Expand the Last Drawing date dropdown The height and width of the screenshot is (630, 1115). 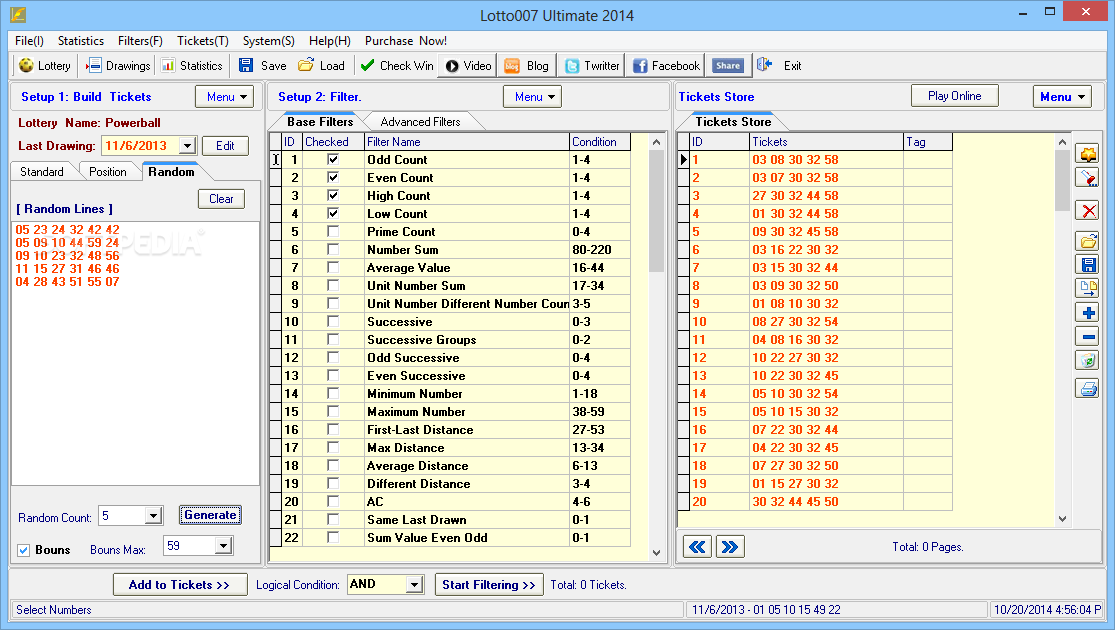pyautogui.click(x=187, y=146)
